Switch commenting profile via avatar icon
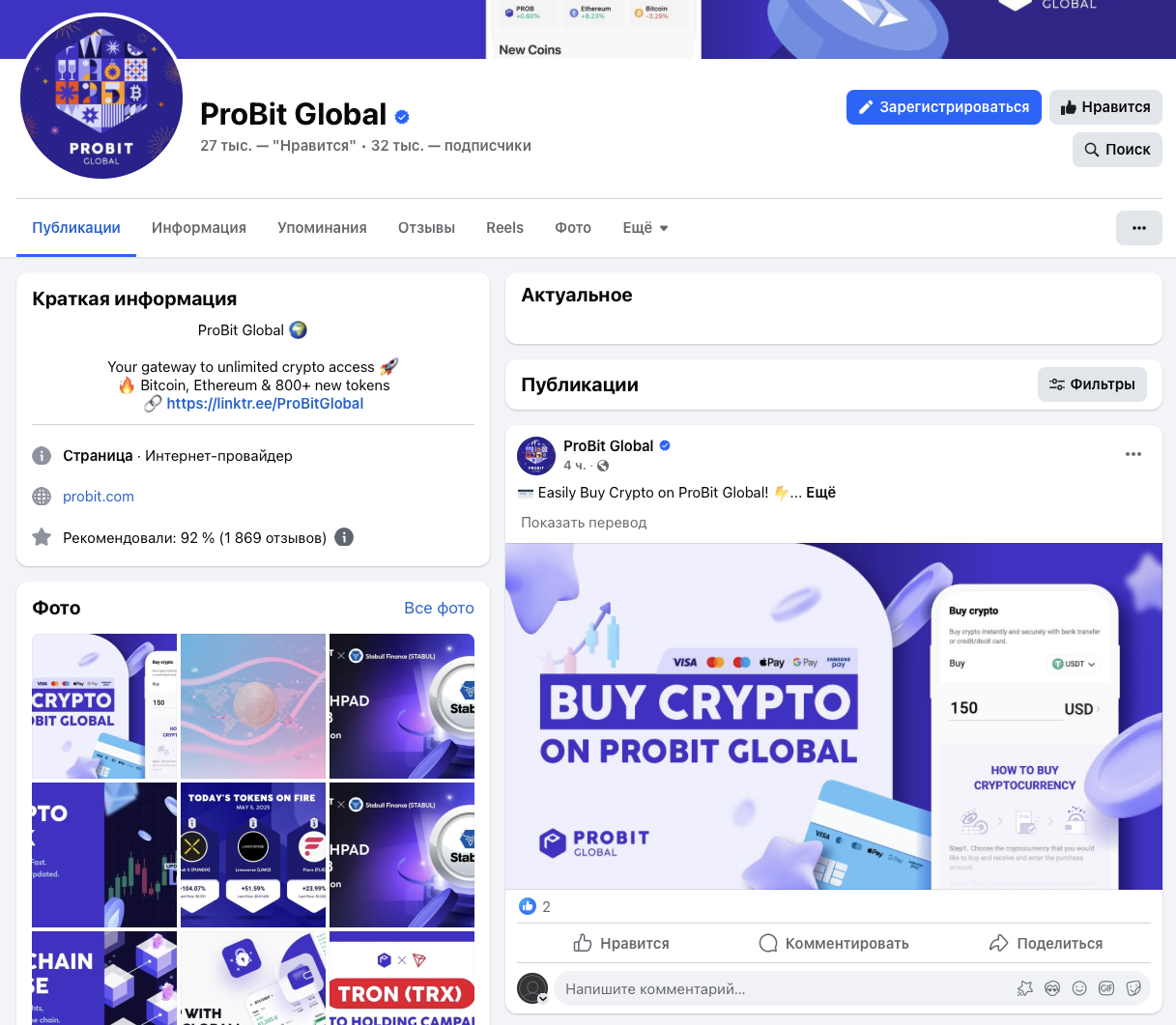Image resolution: width=1176 pixels, height=1025 pixels. coord(532,988)
